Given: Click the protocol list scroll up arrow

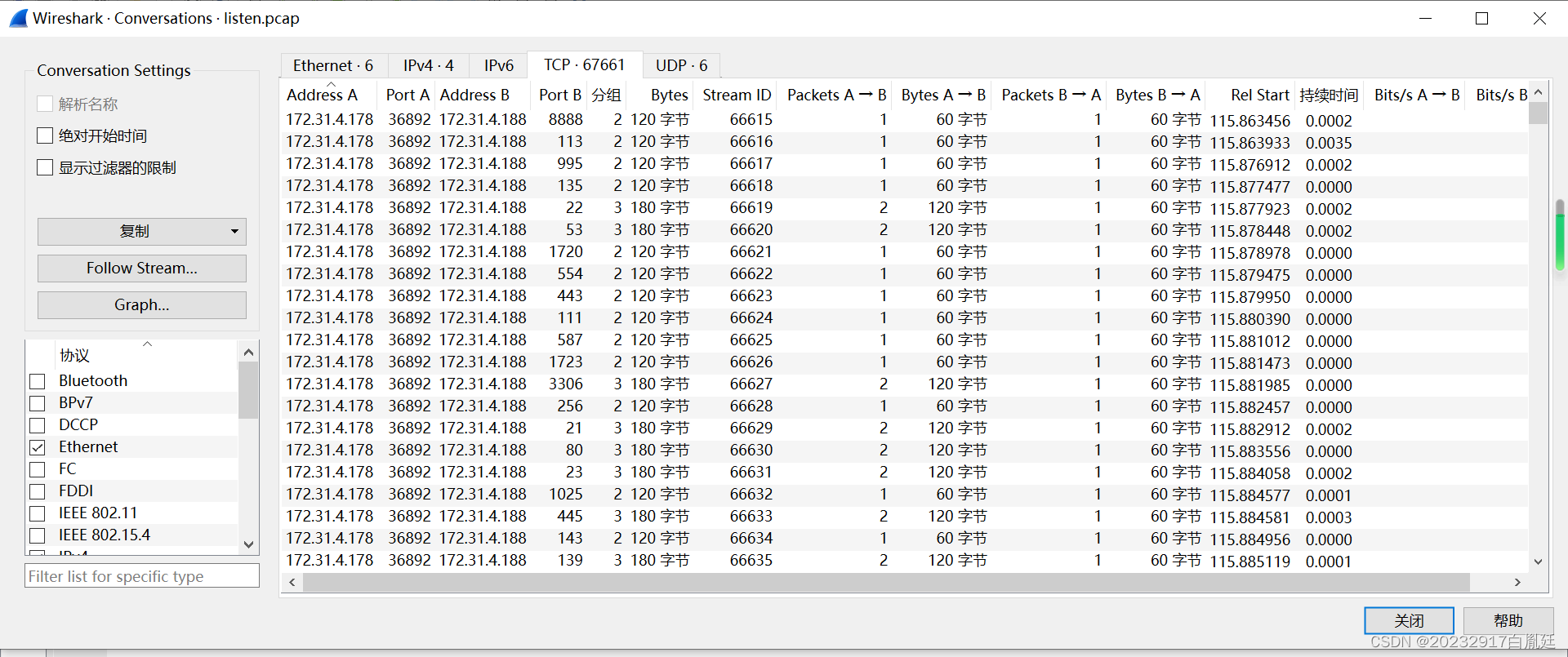Looking at the screenshot, I should click(x=249, y=352).
